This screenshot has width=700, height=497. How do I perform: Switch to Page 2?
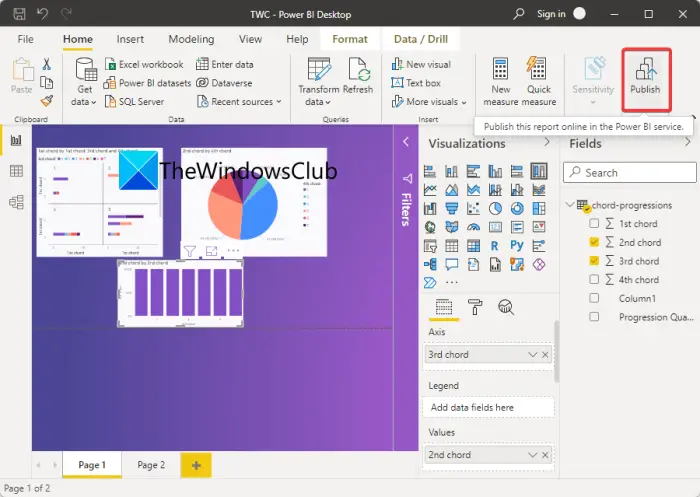pyautogui.click(x=151, y=465)
